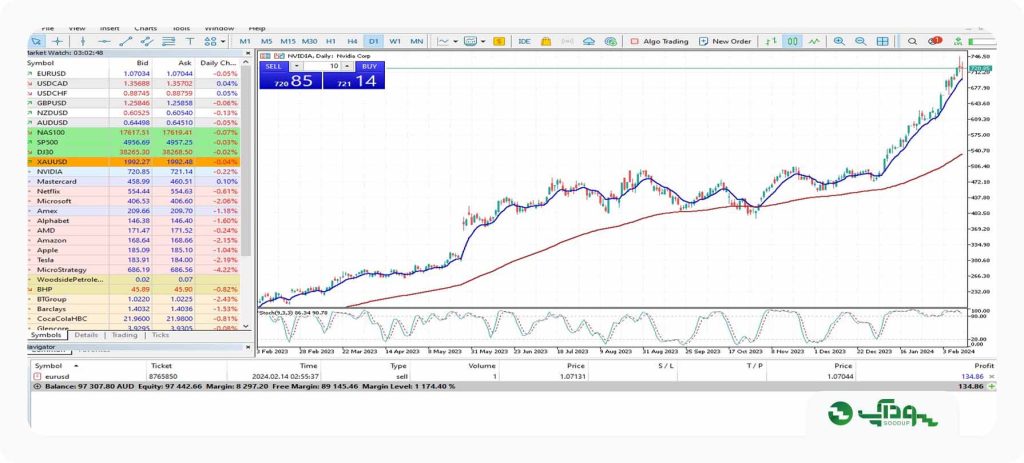
Task: Open the shapes objects tool
Action: point(210,41)
